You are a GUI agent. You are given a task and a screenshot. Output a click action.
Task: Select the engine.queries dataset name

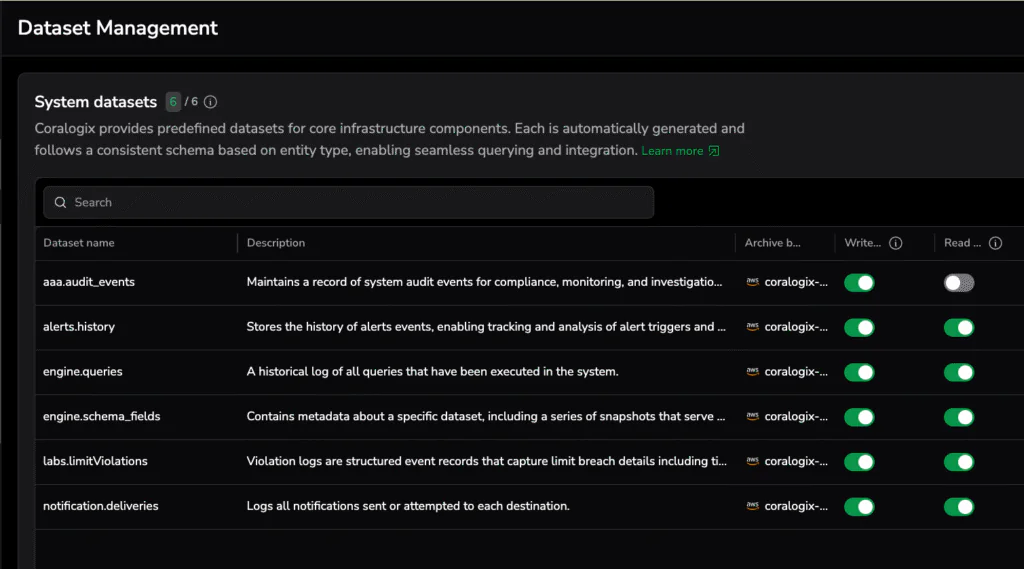[82, 372]
